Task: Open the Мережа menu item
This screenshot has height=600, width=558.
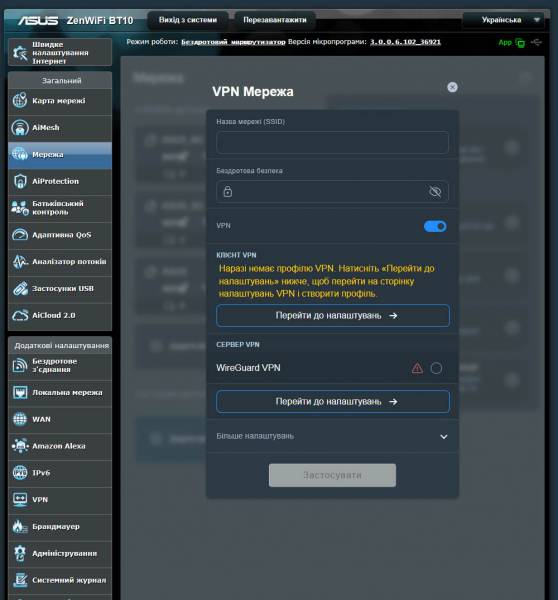Action: [x=60, y=155]
